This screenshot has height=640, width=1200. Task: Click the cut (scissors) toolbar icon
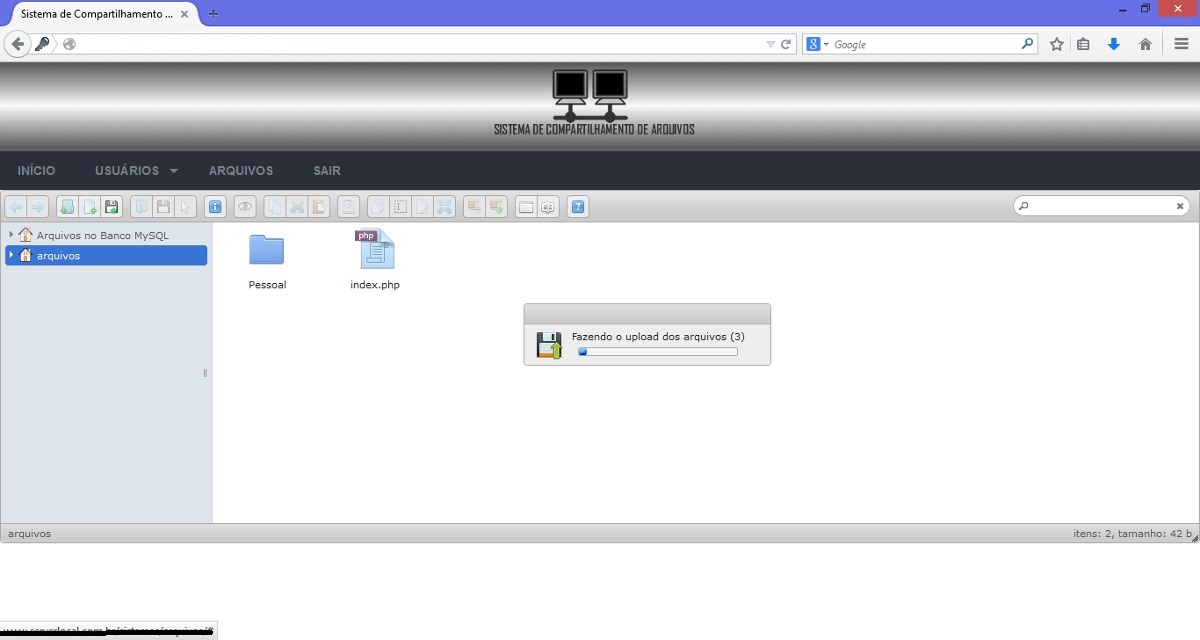point(297,207)
